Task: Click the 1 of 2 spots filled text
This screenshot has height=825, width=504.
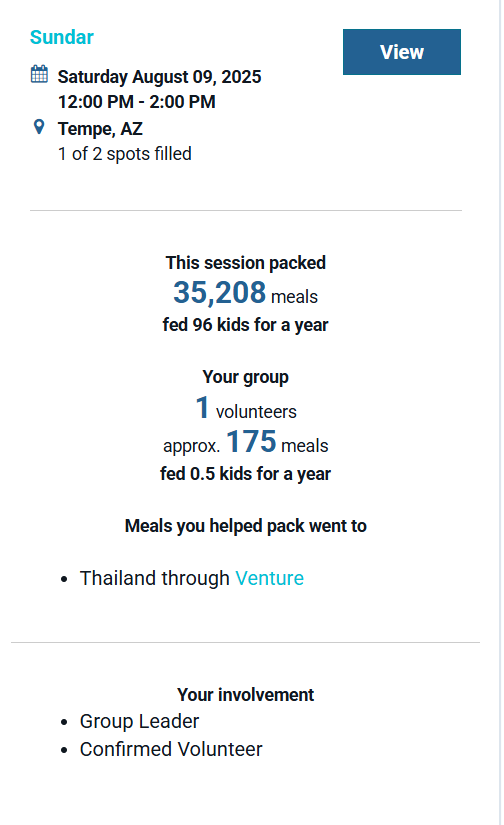Action: coord(125,154)
